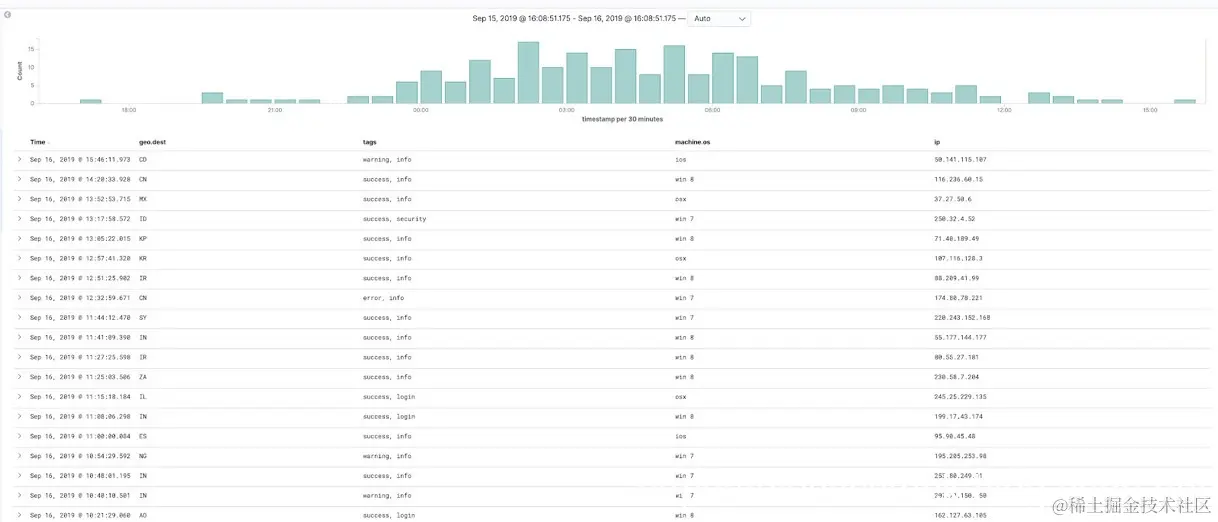Click the geo.dest value AO

tap(143, 515)
